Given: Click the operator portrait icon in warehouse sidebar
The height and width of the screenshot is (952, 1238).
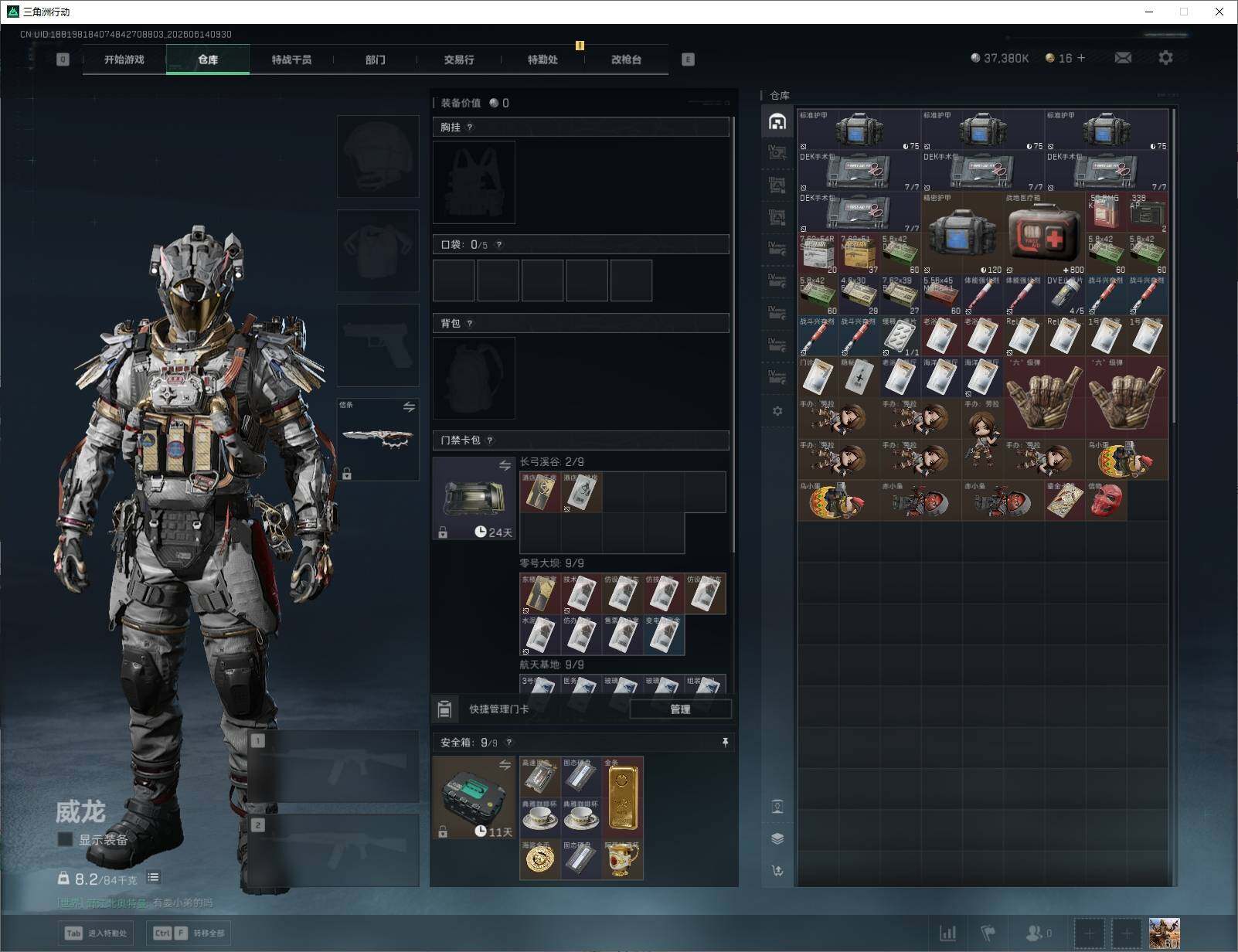Looking at the screenshot, I should coord(777,807).
